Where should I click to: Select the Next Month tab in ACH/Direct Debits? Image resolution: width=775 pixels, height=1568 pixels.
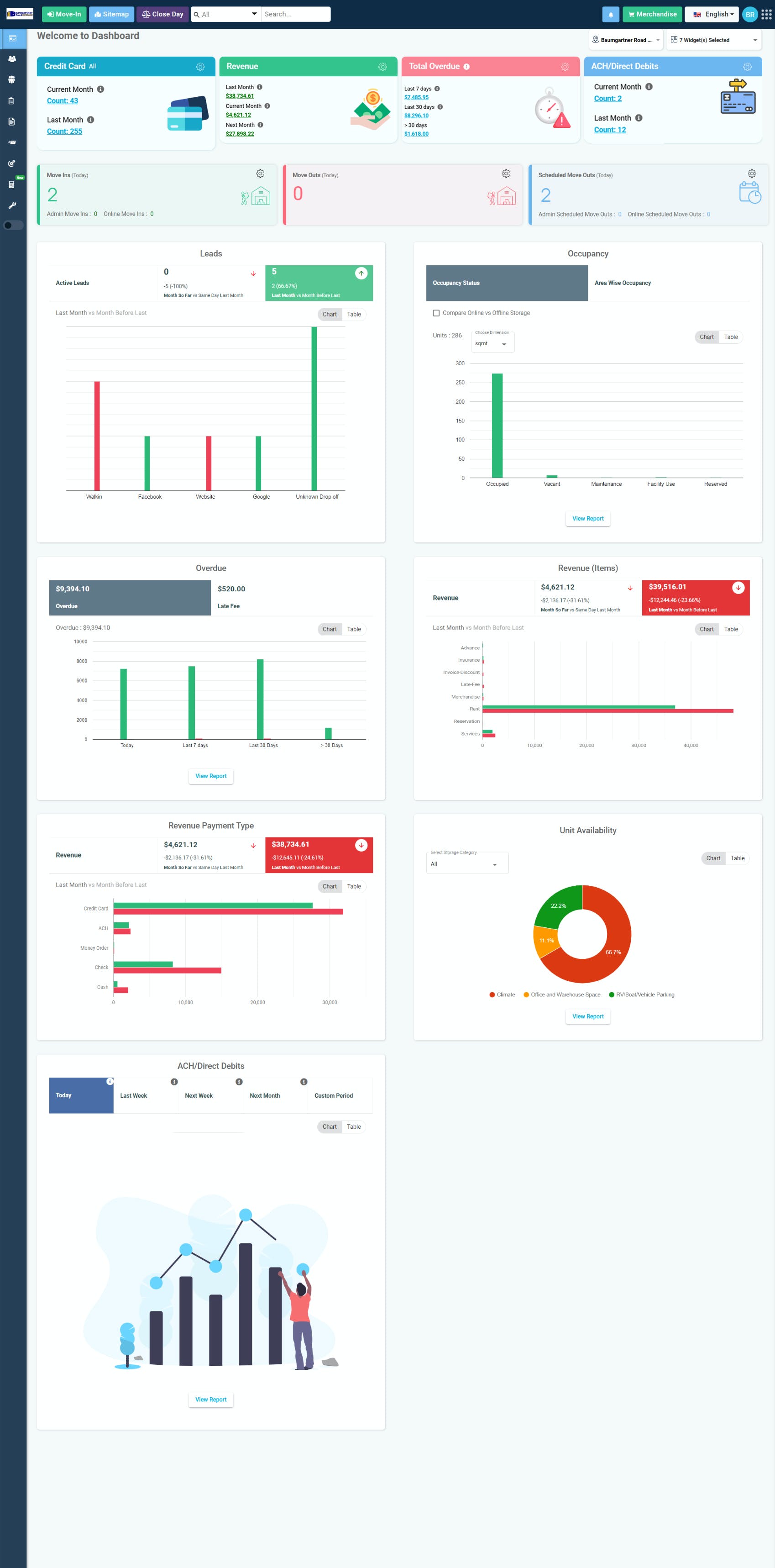(275, 1096)
